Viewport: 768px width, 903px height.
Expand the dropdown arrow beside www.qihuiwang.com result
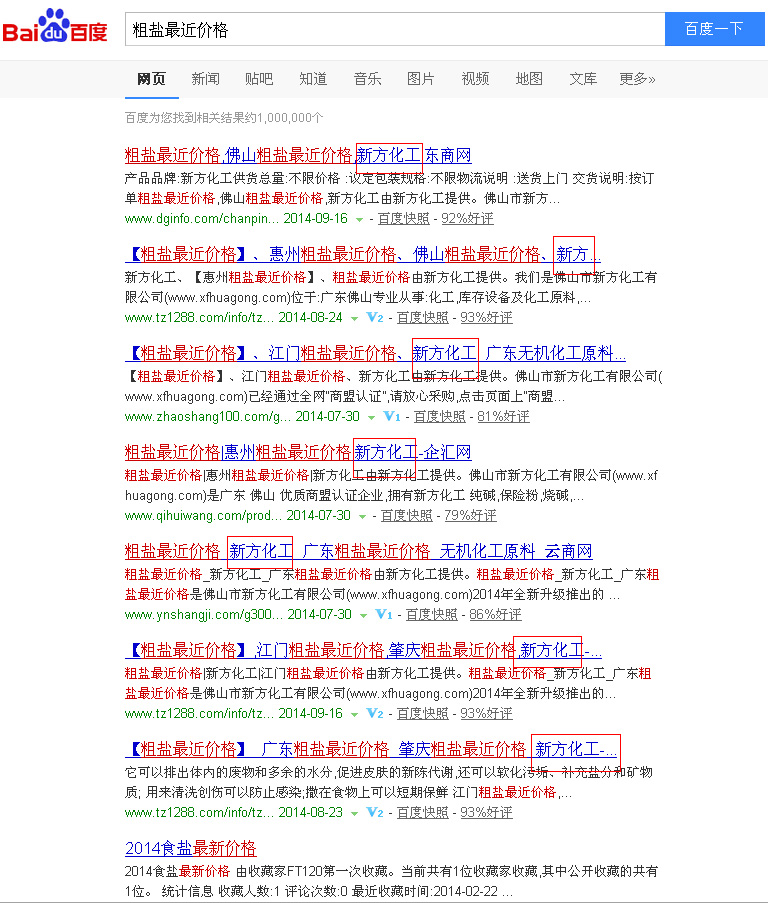[x=363, y=517]
